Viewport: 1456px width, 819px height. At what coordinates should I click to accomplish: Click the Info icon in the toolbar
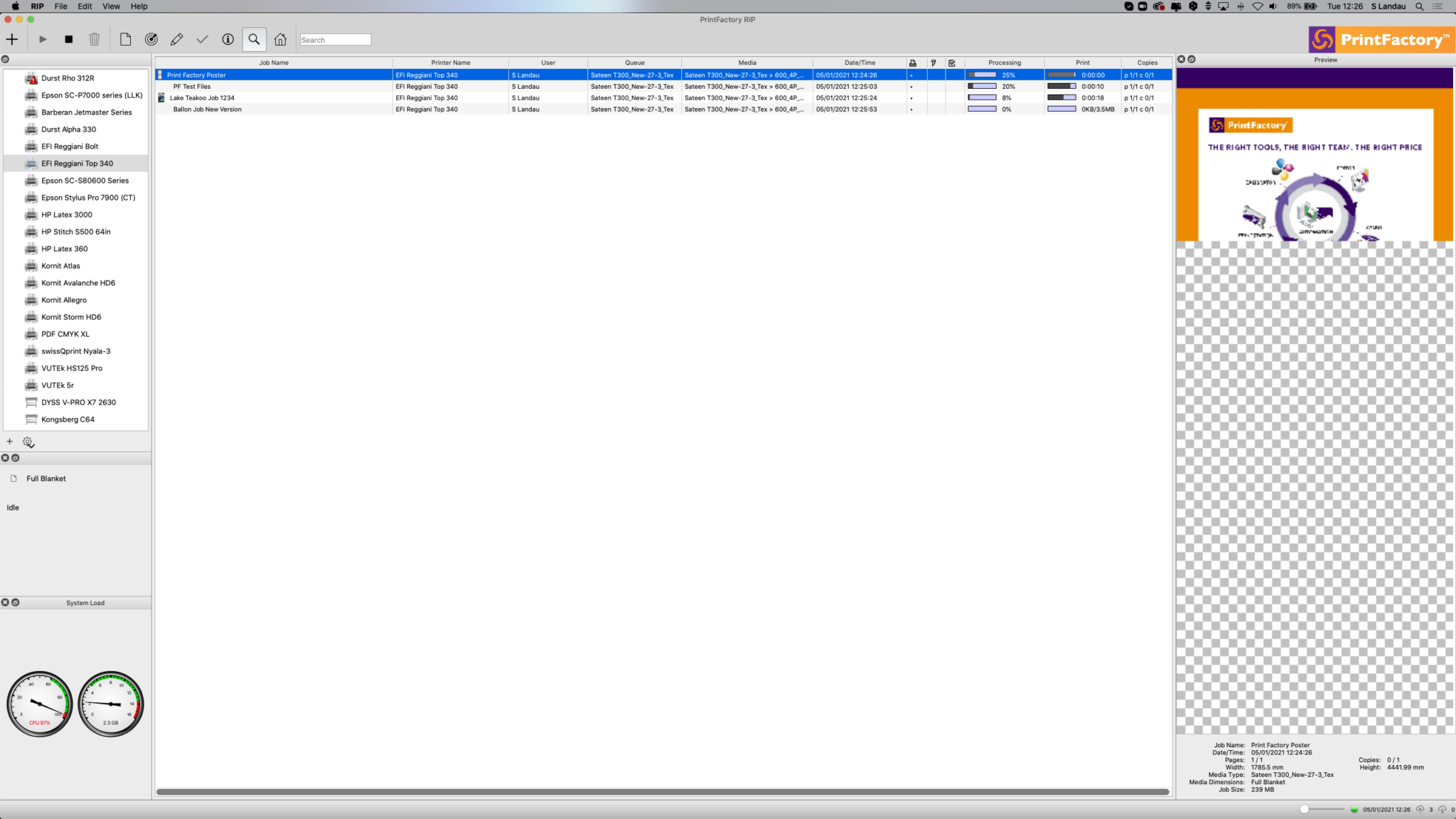[228, 39]
